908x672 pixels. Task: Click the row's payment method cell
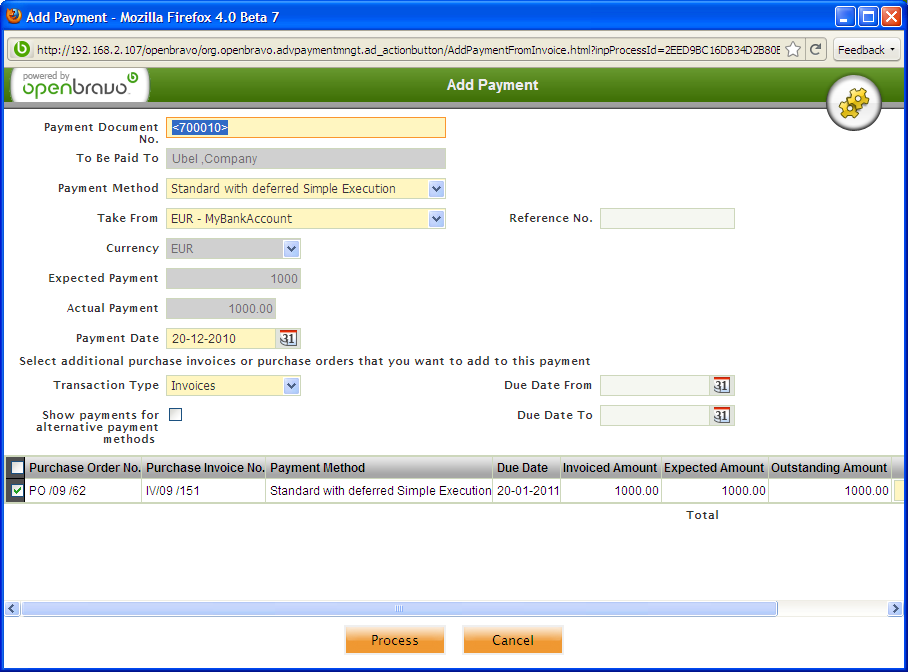tap(379, 491)
